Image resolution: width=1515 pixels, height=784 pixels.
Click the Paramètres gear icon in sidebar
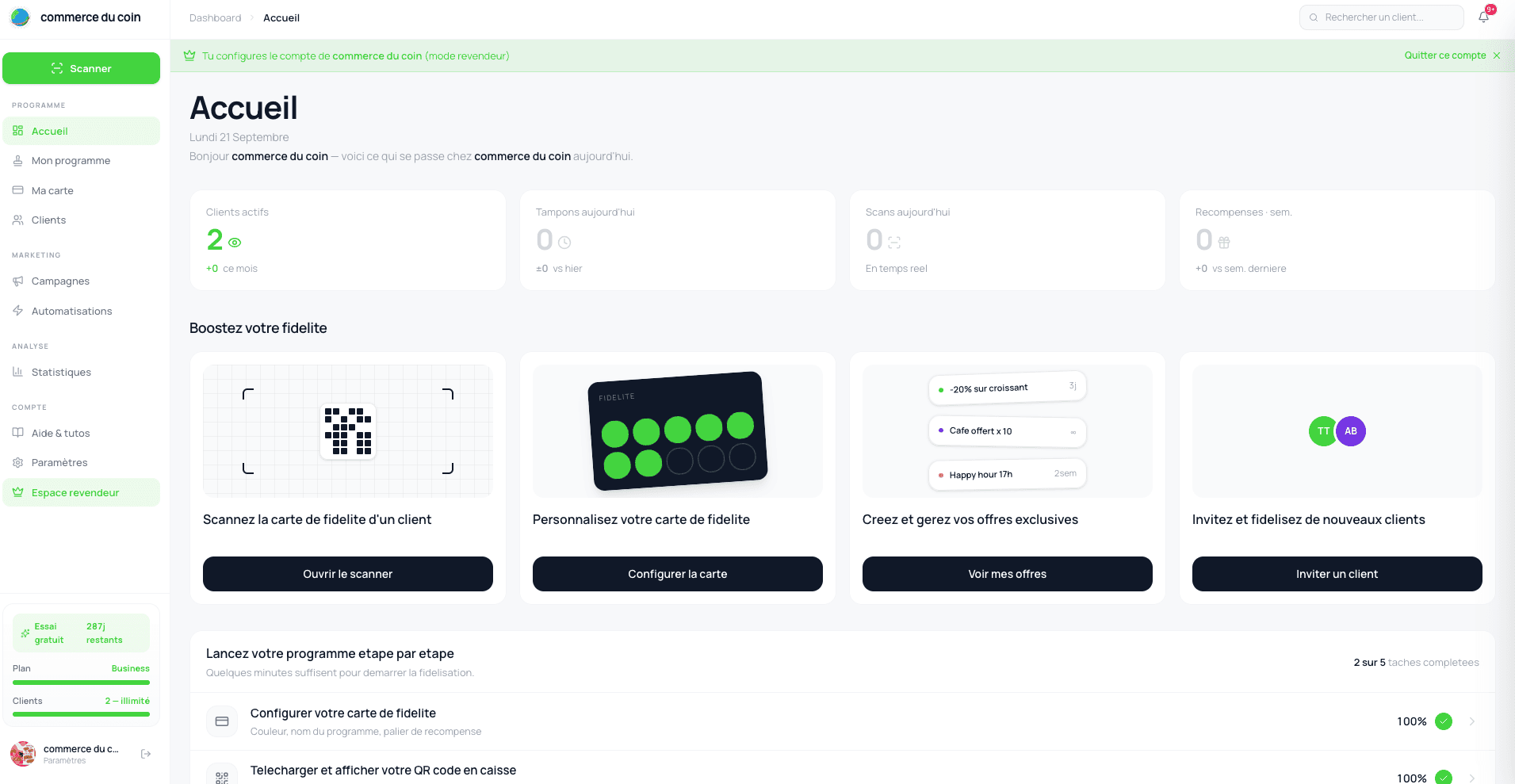pos(17,462)
